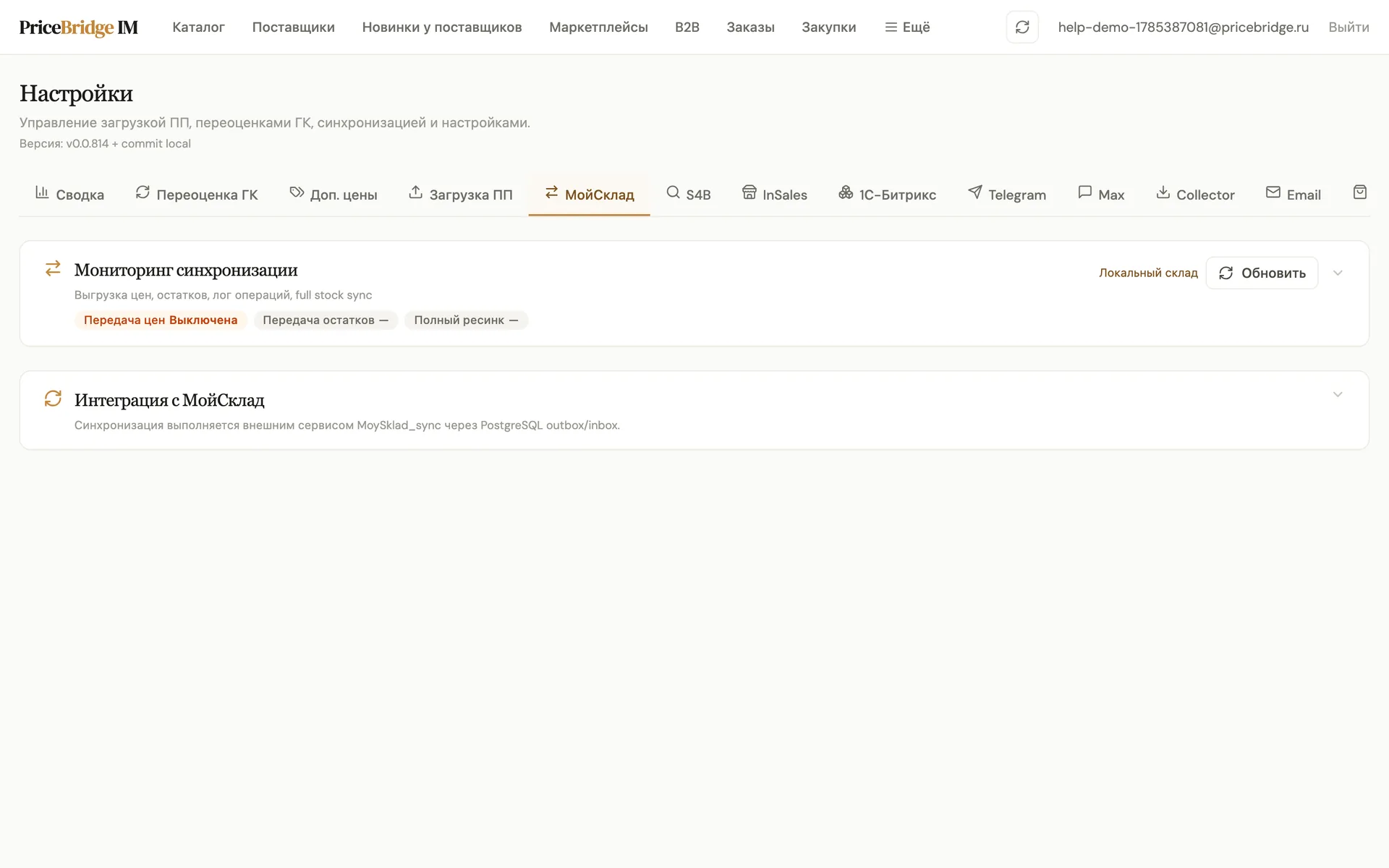
Task: Expand the Мониторинг синхронизации card chevron
Action: coord(1338,273)
